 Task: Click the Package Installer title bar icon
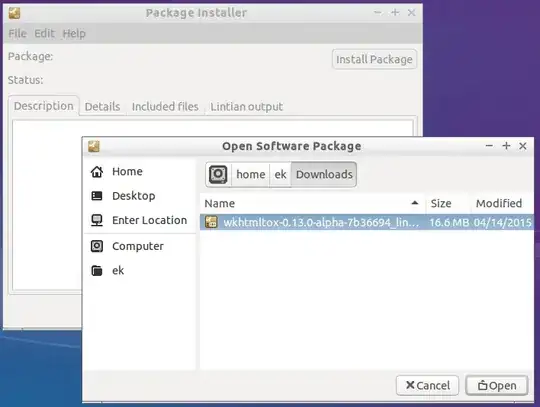pos(14,13)
